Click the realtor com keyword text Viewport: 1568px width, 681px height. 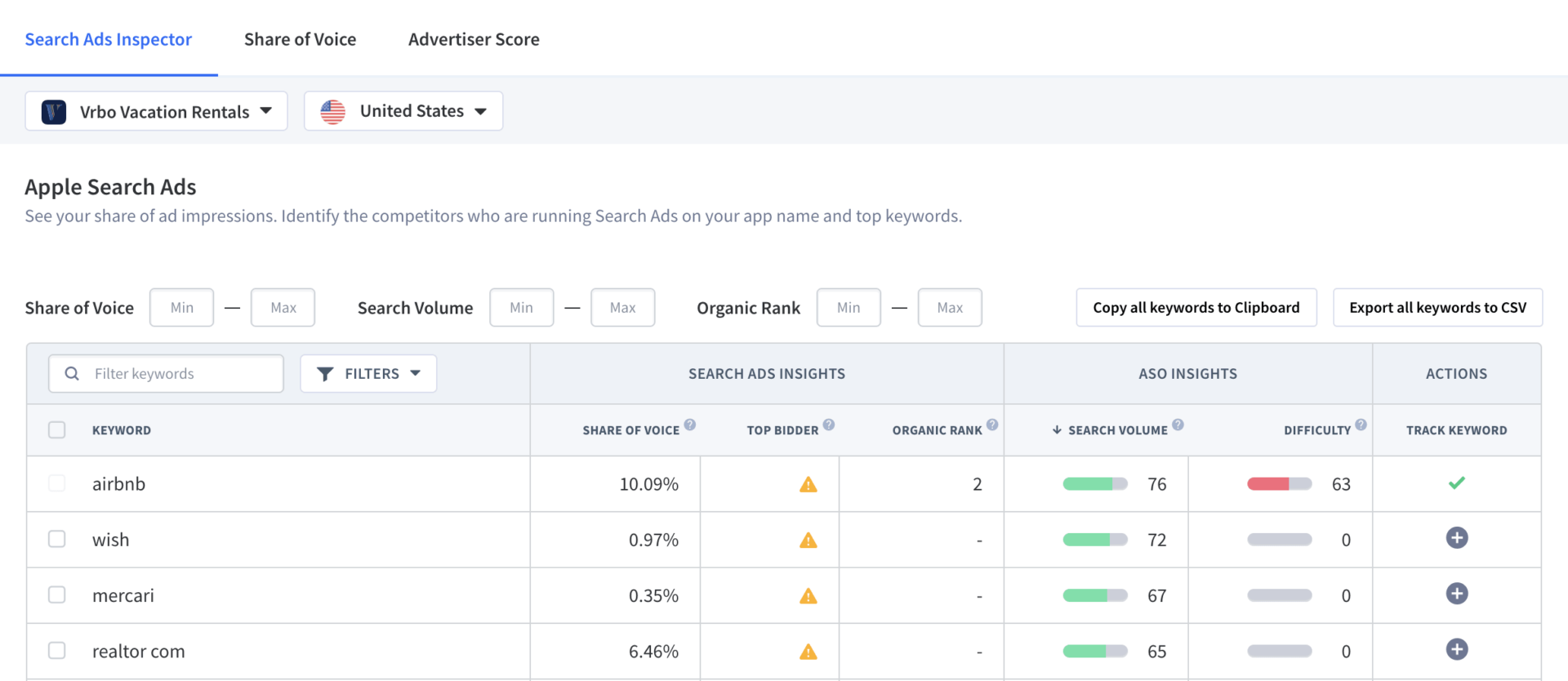[139, 651]
